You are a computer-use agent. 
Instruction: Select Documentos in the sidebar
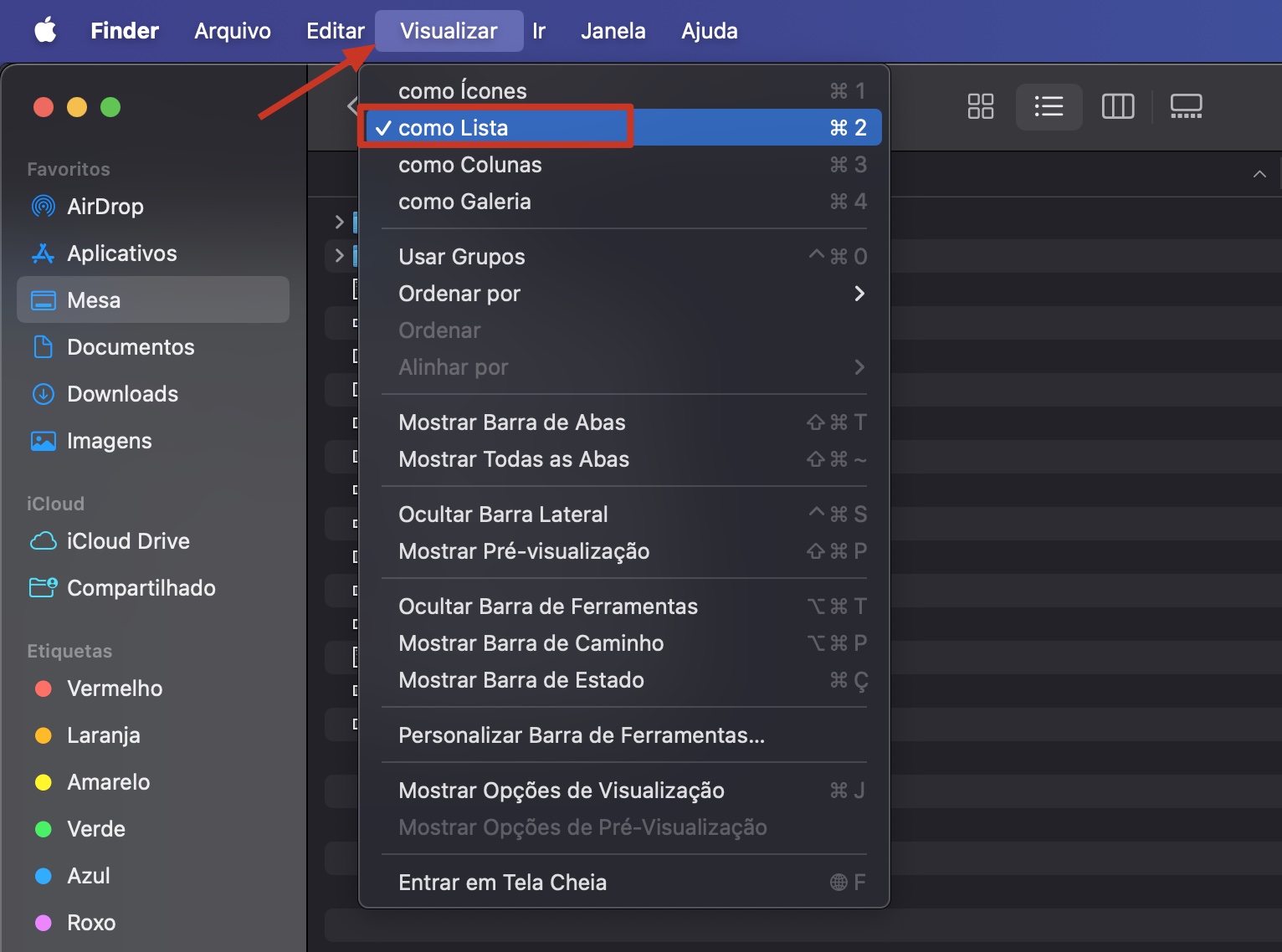tap(130, 346)
